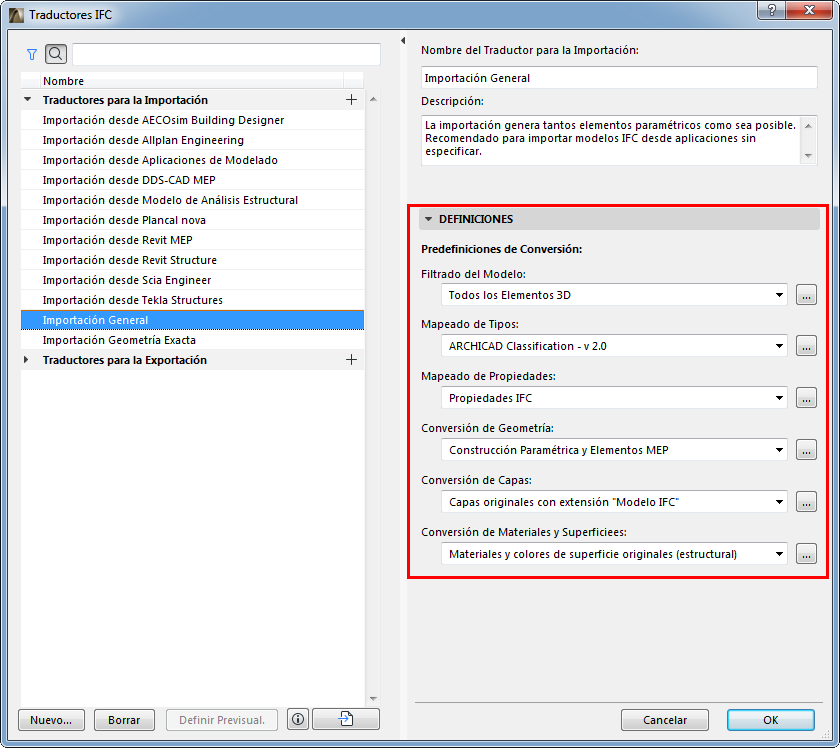The height and width of the screenshot is (748, 840).
Task: Select Importación desde Tekla Structures
Action: click(x=192, y=300)
